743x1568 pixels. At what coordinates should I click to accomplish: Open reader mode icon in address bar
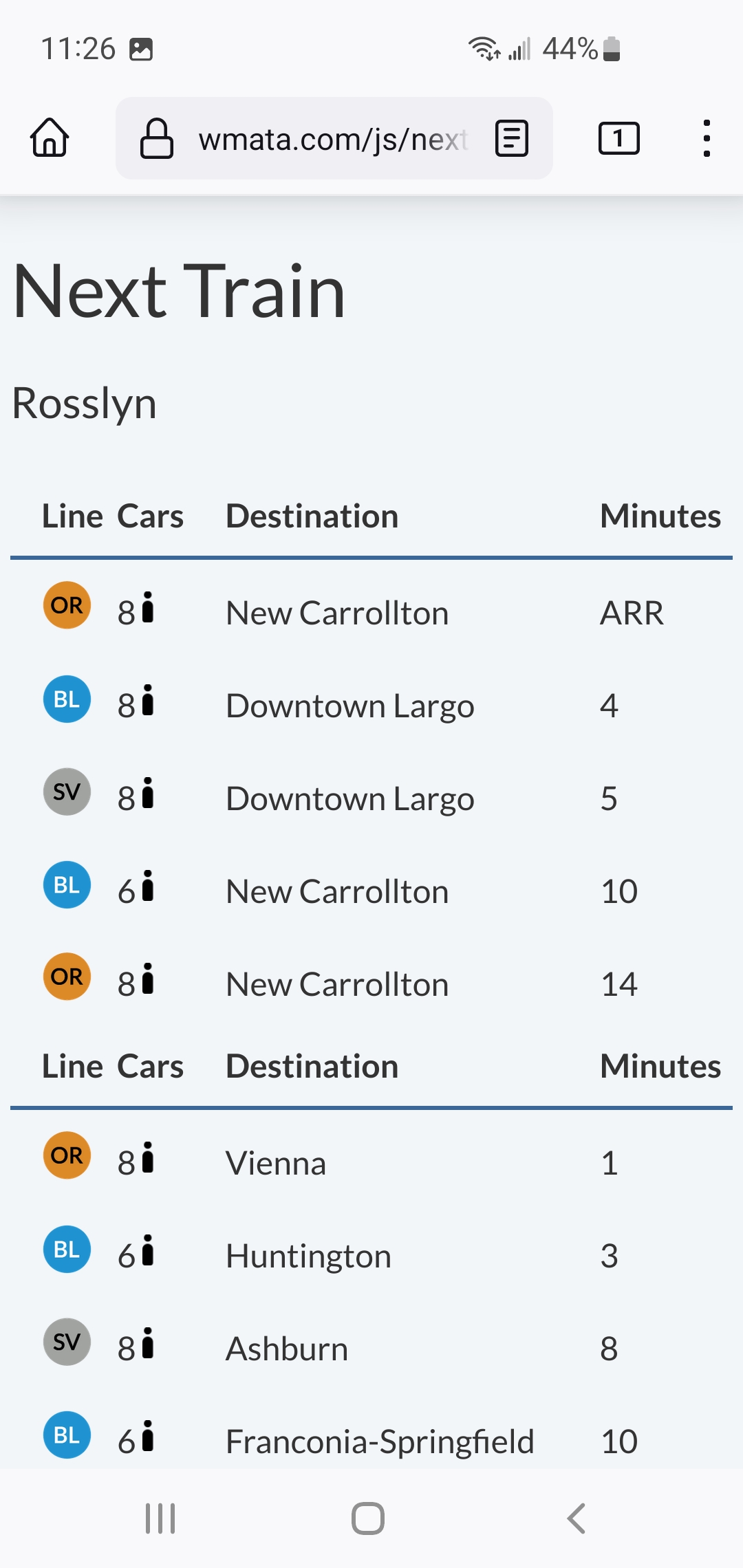[x=512, y=138]
